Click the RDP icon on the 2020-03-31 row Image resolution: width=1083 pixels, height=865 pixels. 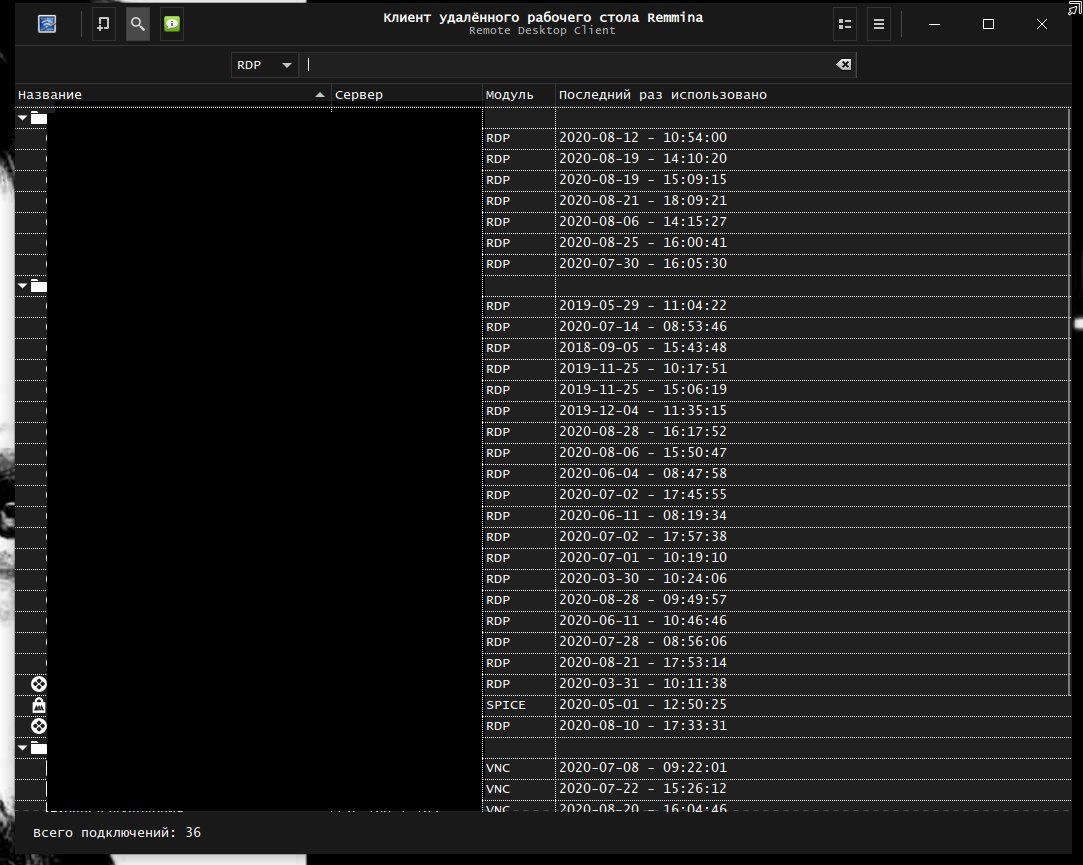pyautogui.click(x=39, y=684)
